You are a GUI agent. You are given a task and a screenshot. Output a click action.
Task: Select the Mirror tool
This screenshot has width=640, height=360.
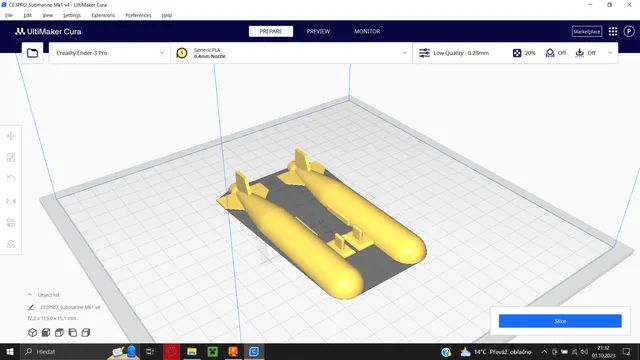(11, 201)
